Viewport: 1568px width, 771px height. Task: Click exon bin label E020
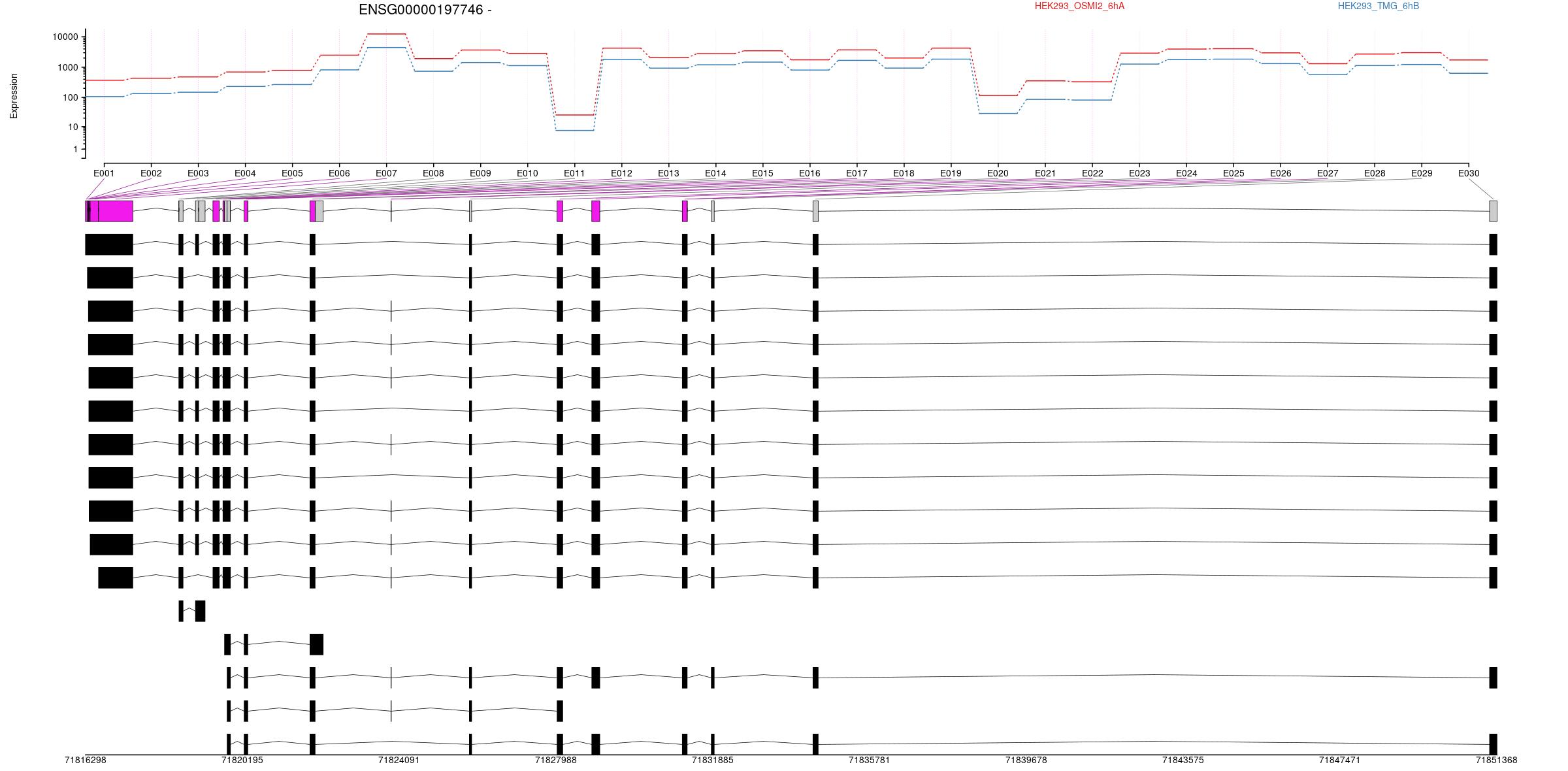(998, 173)
